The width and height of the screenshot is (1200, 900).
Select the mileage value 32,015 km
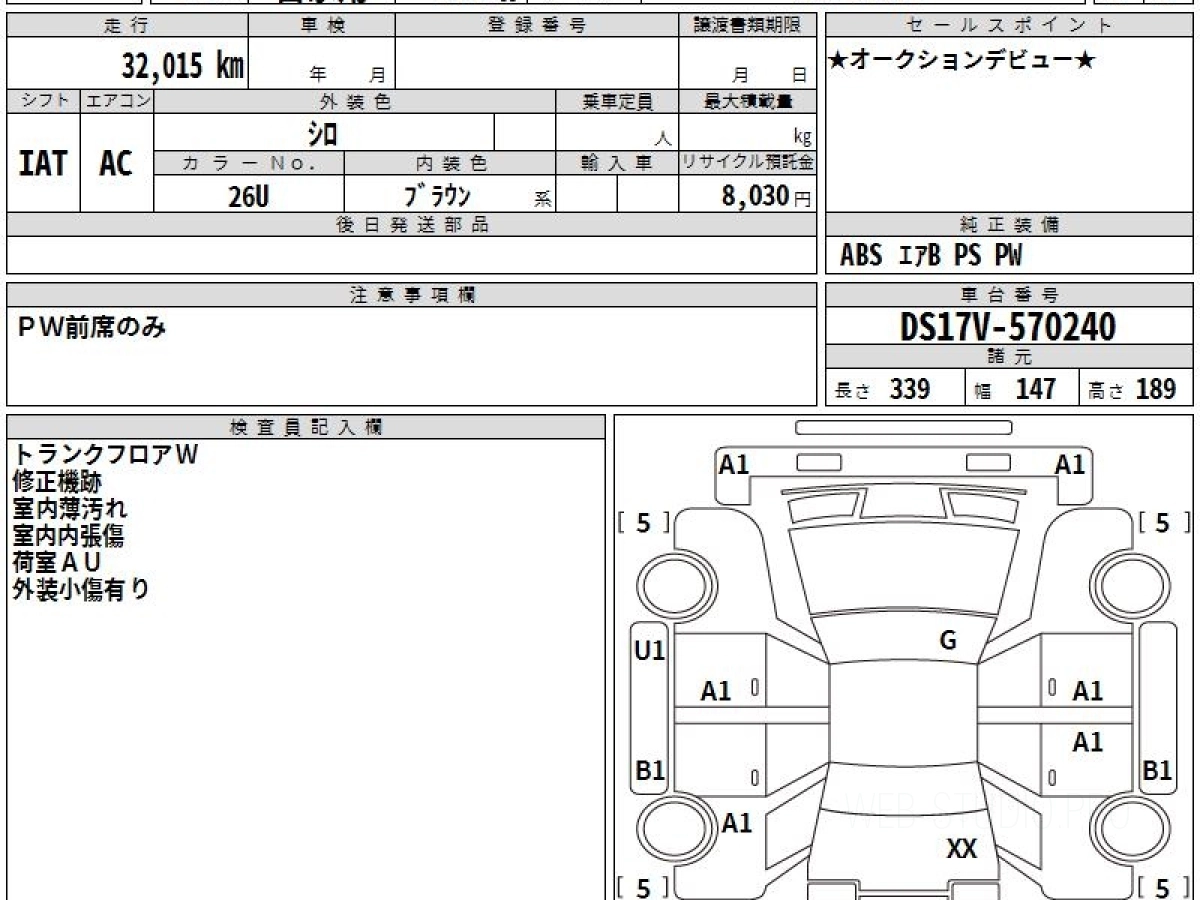(x=182, y=66)
